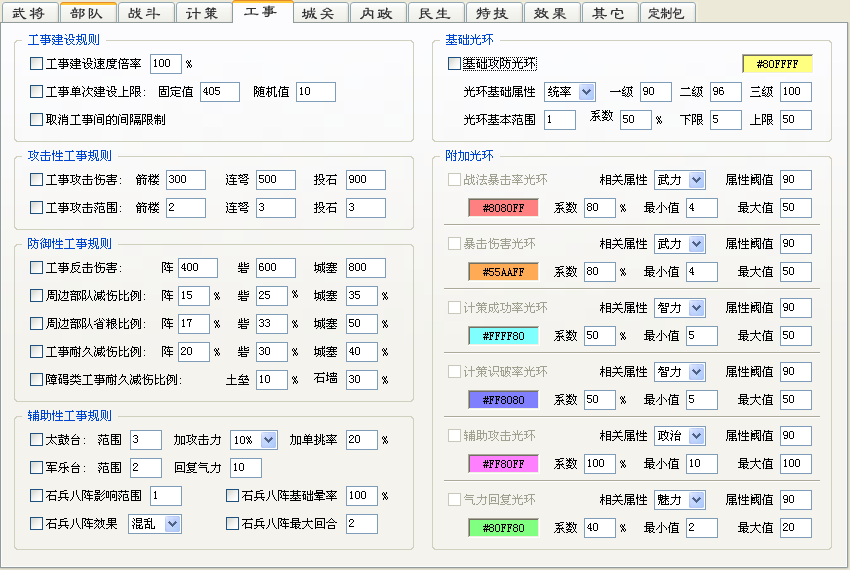Switch to the 武将 tab

click(29, 13)
